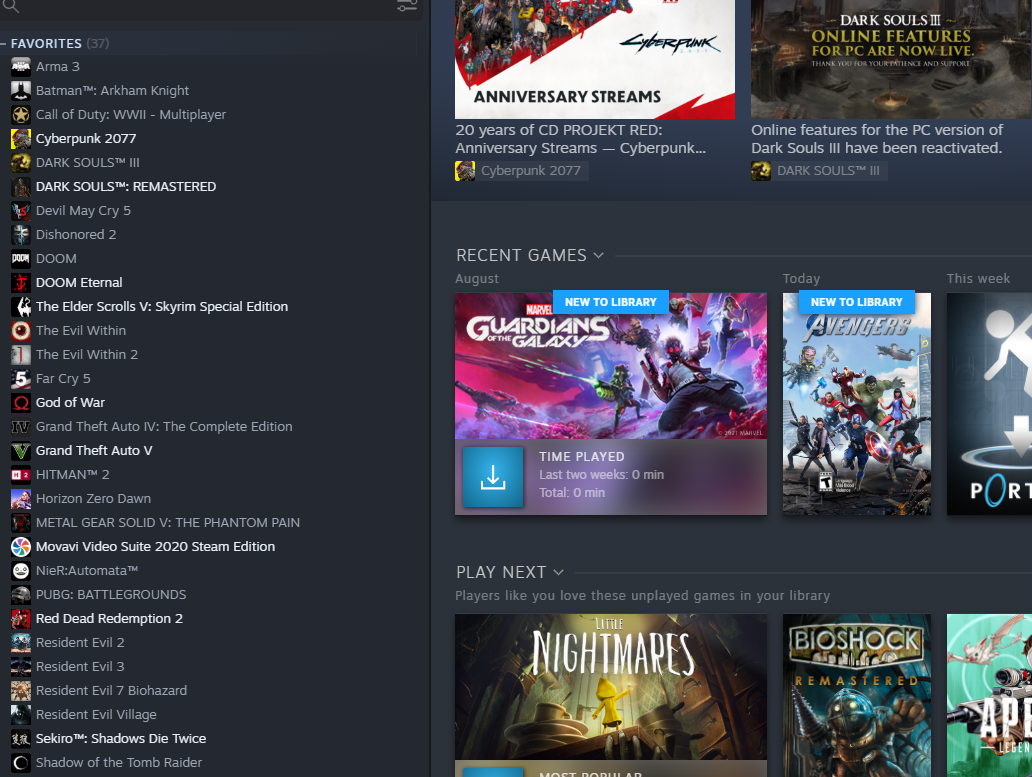The height and width of the screenshot is (777, 1032).
Task: Click the NieR:Automata face icon
Action: (20, 571)
